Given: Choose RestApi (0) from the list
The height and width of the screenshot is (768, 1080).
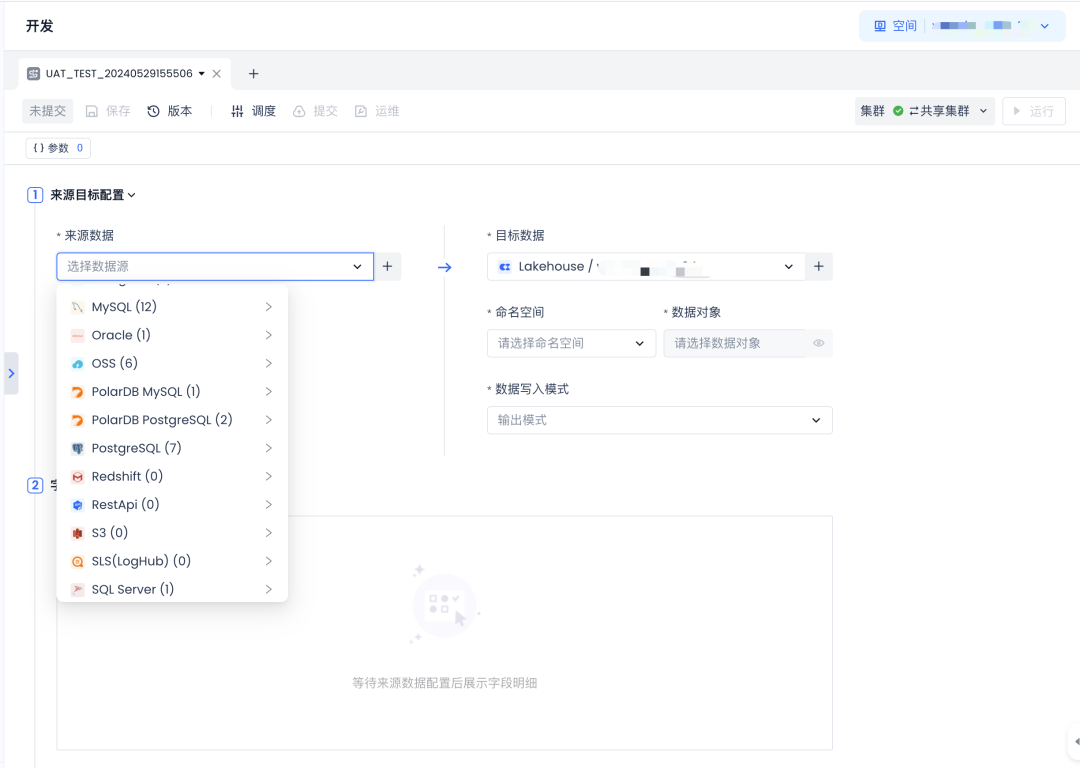Looking at the screenshot, I should pos(172,505).
